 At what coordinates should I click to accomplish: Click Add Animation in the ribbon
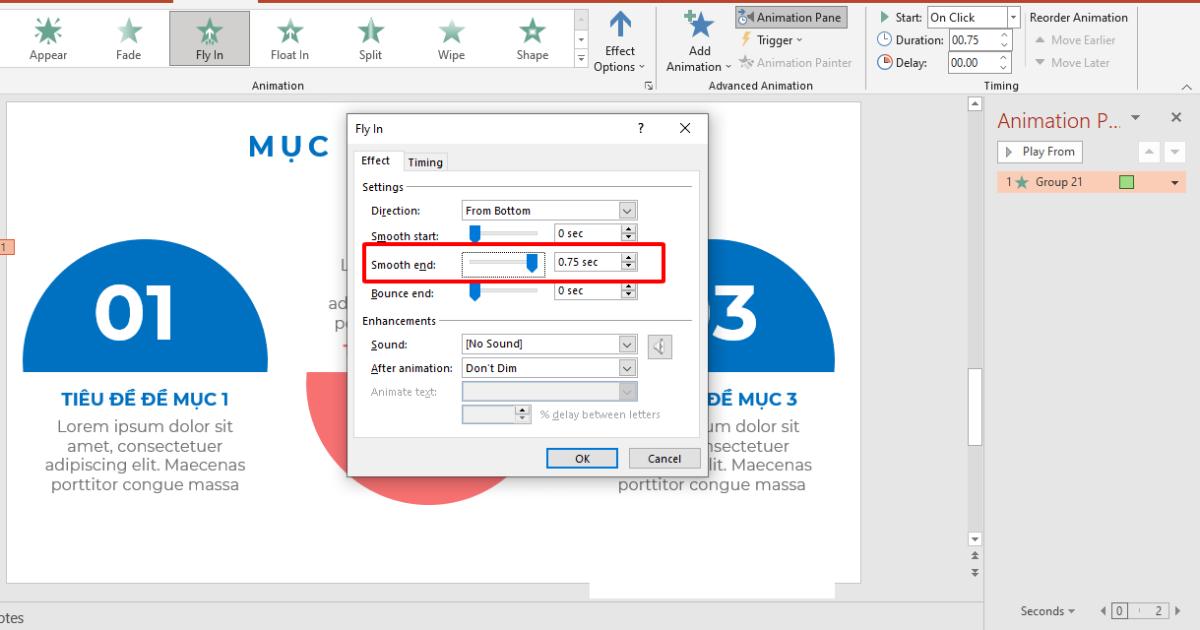click(x=697, y=44)
